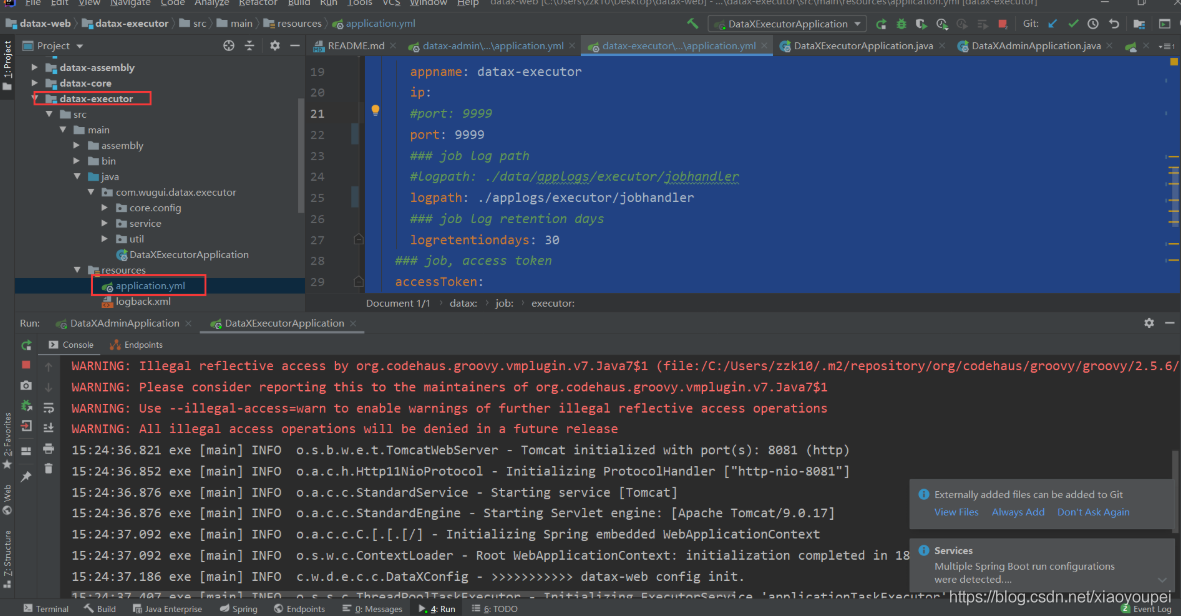
Task: Switch to DataXAdminApplication run tab
Action: 124,323
